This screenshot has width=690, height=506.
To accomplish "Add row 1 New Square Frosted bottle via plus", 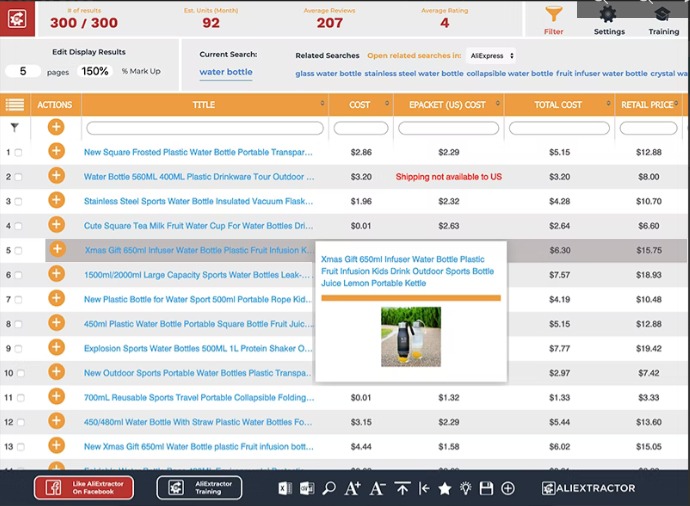I will (56, 151).
